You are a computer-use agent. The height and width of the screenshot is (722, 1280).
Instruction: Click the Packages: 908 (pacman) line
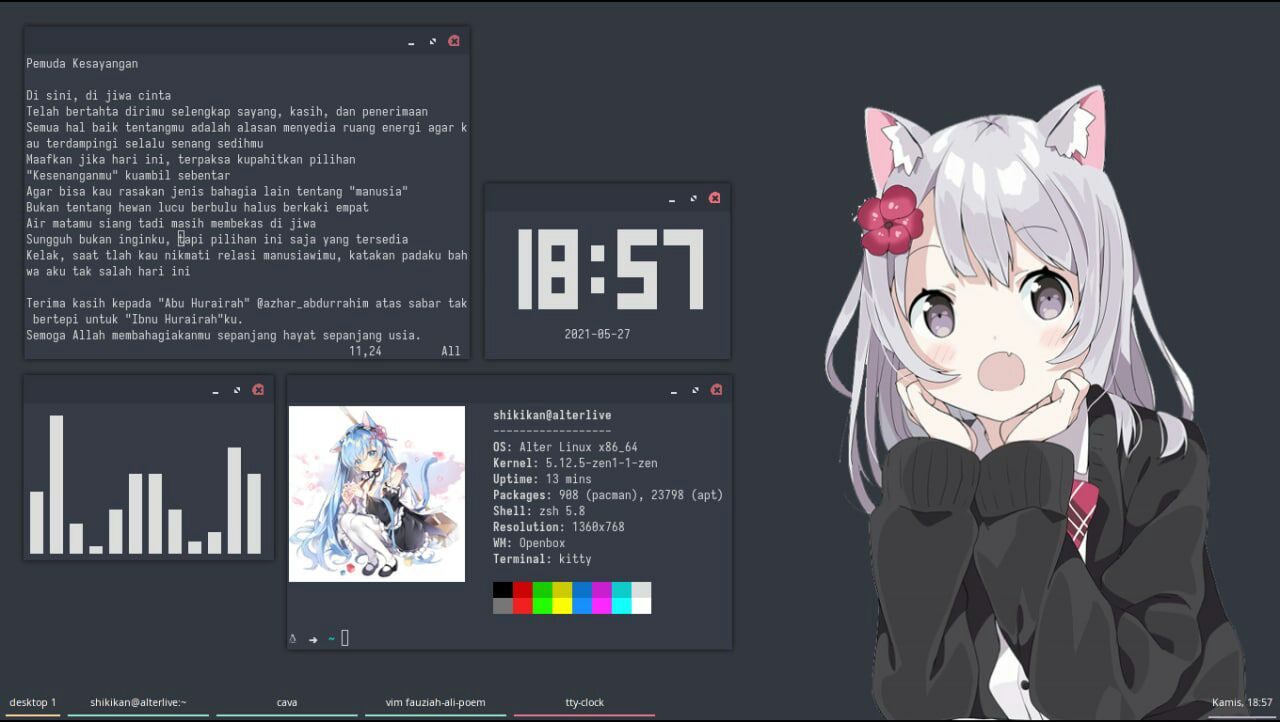(608, 495)
